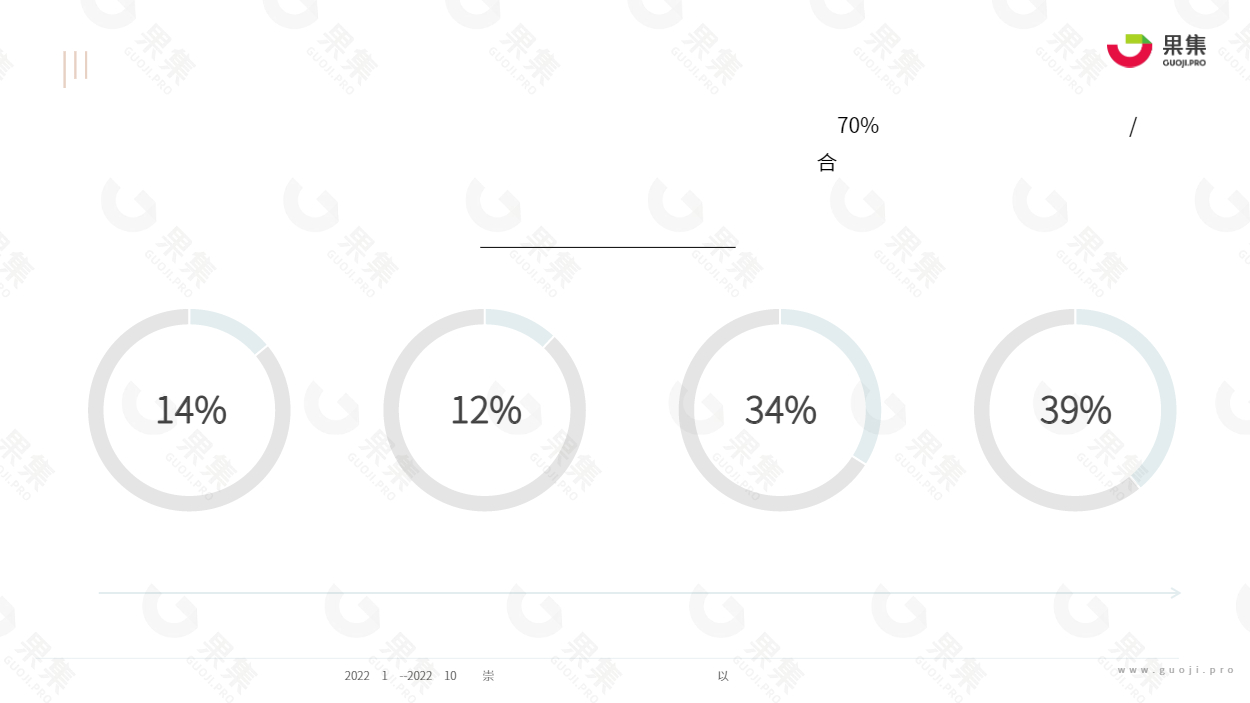Click the 12% percentage label
Viewport: 1250px width, 703px height.
coord(486,410)
